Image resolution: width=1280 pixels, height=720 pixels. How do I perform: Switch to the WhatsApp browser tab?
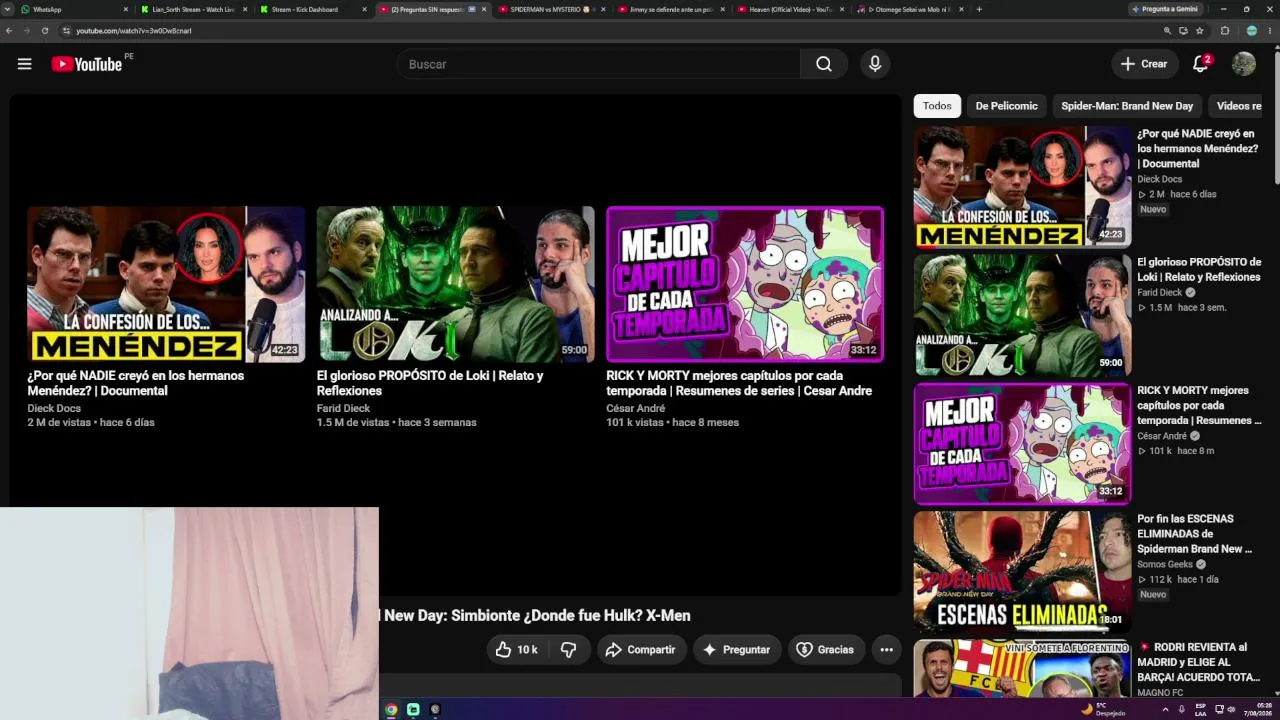75,9
